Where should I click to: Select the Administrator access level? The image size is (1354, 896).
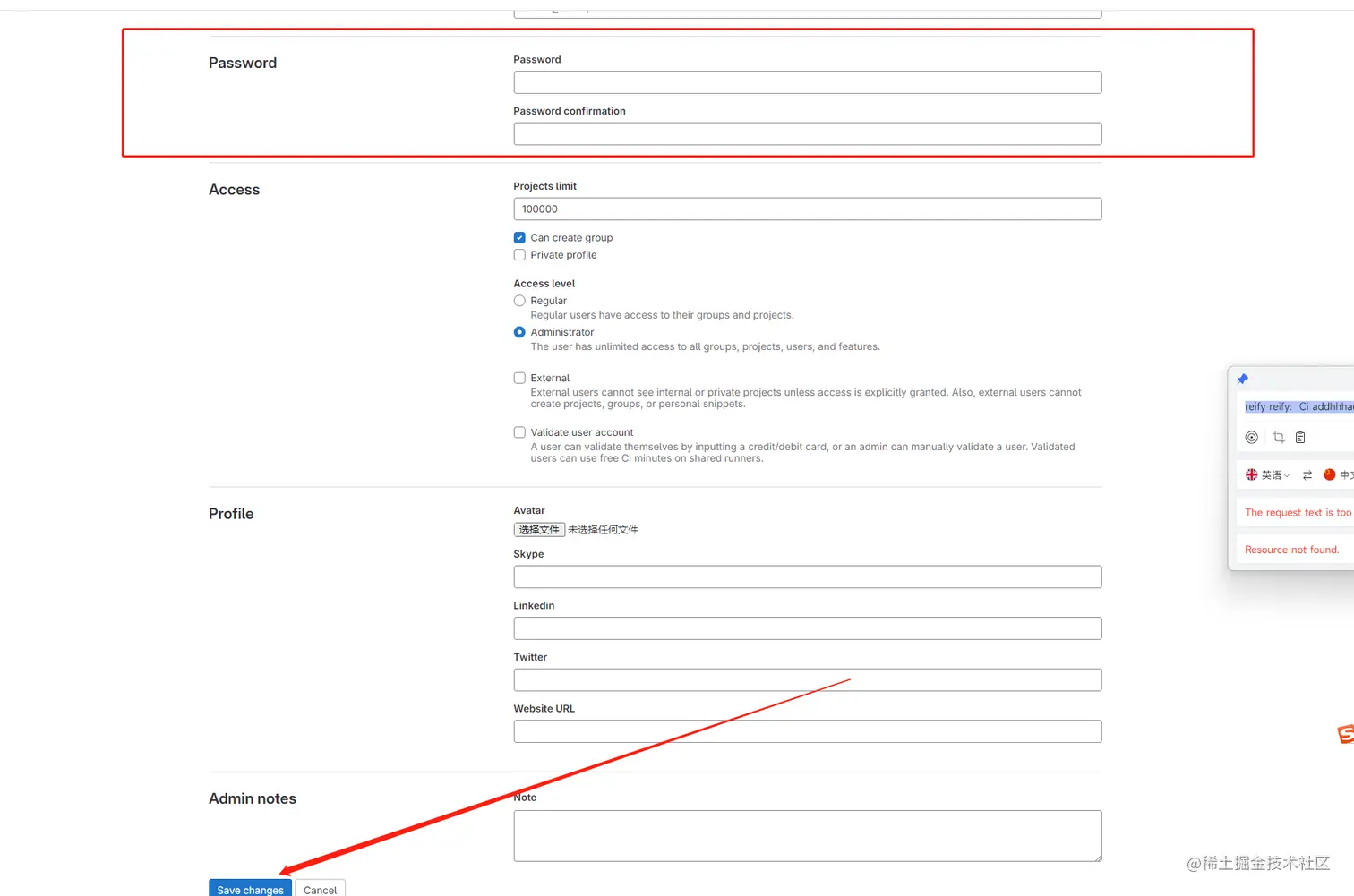[x=519, y=332]
